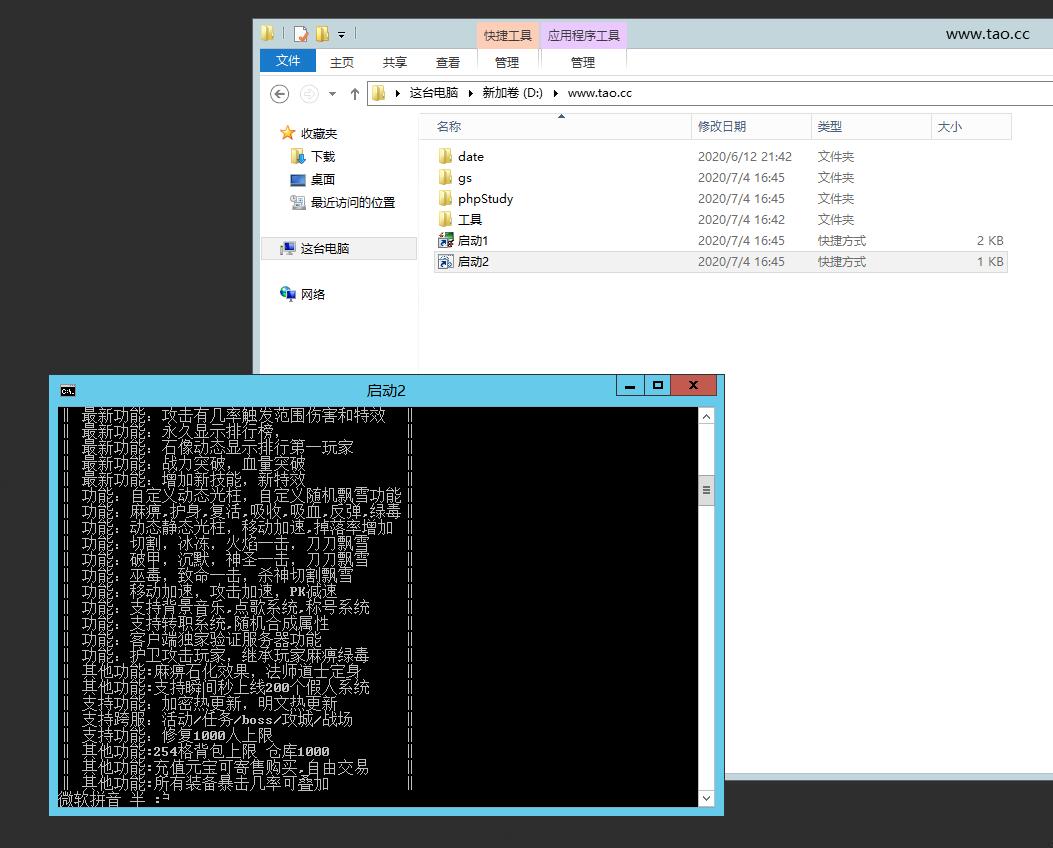Go back with the Back arrow
The height and width of the screenshot is (848, 1053).
click(280, 93)
